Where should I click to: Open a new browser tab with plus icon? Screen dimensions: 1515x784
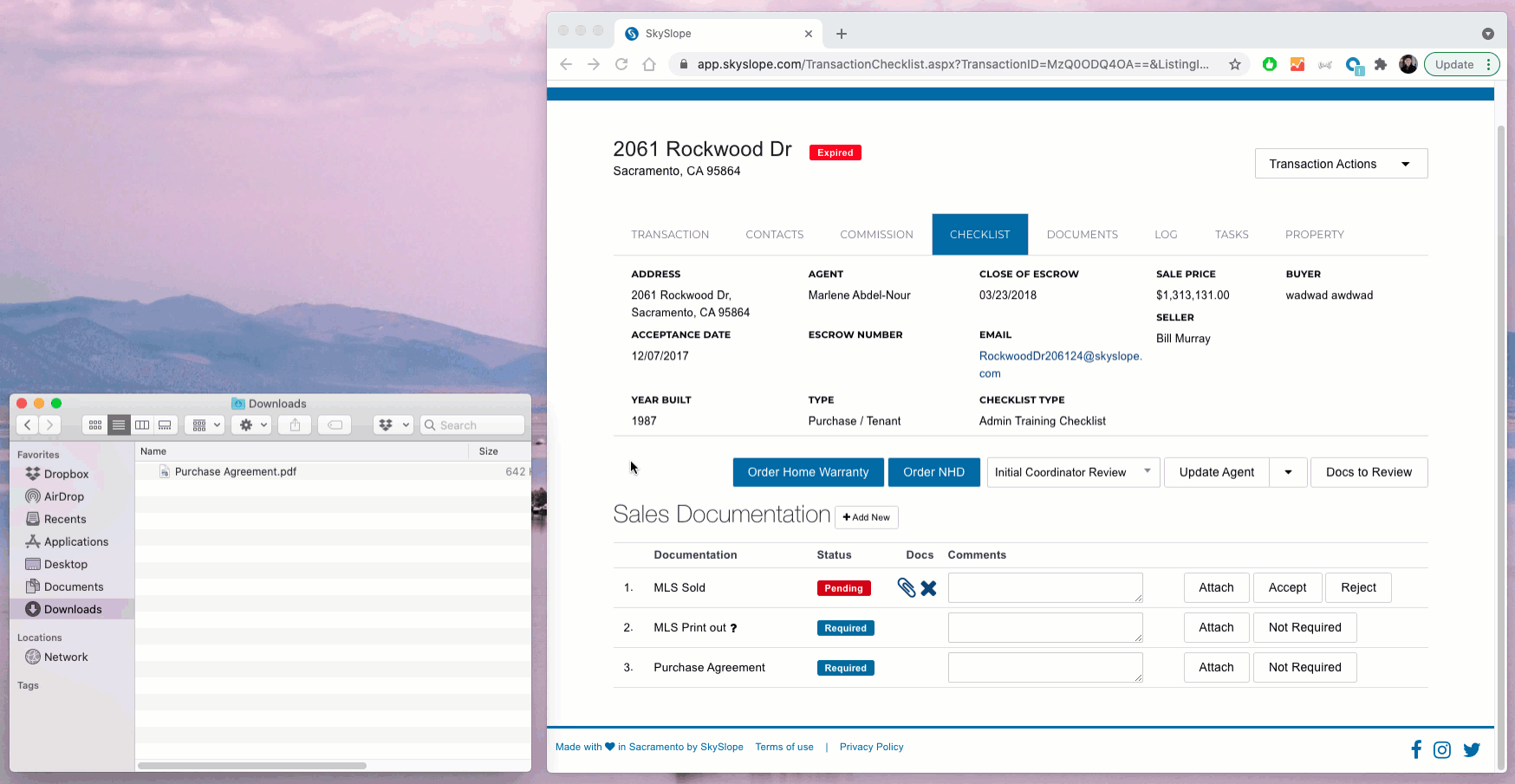click(842, 34)
